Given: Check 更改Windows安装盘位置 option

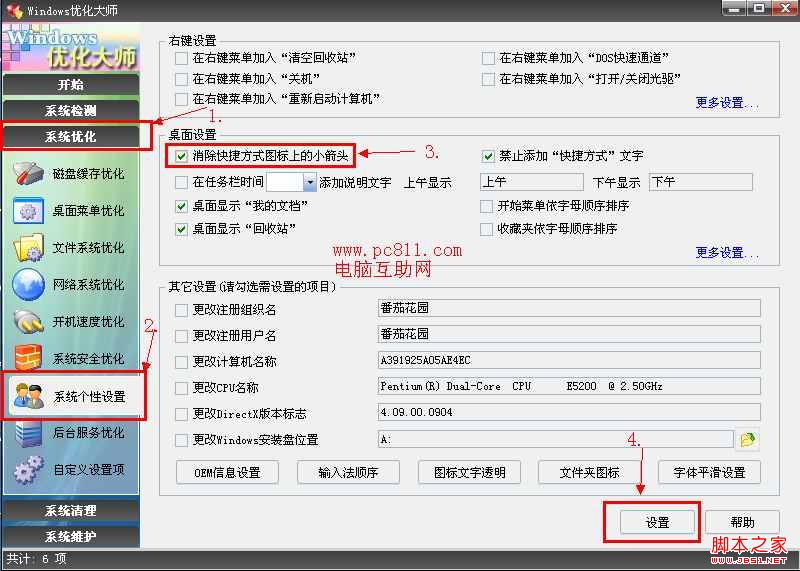Looking at the screenshot, I should point(181,440).
